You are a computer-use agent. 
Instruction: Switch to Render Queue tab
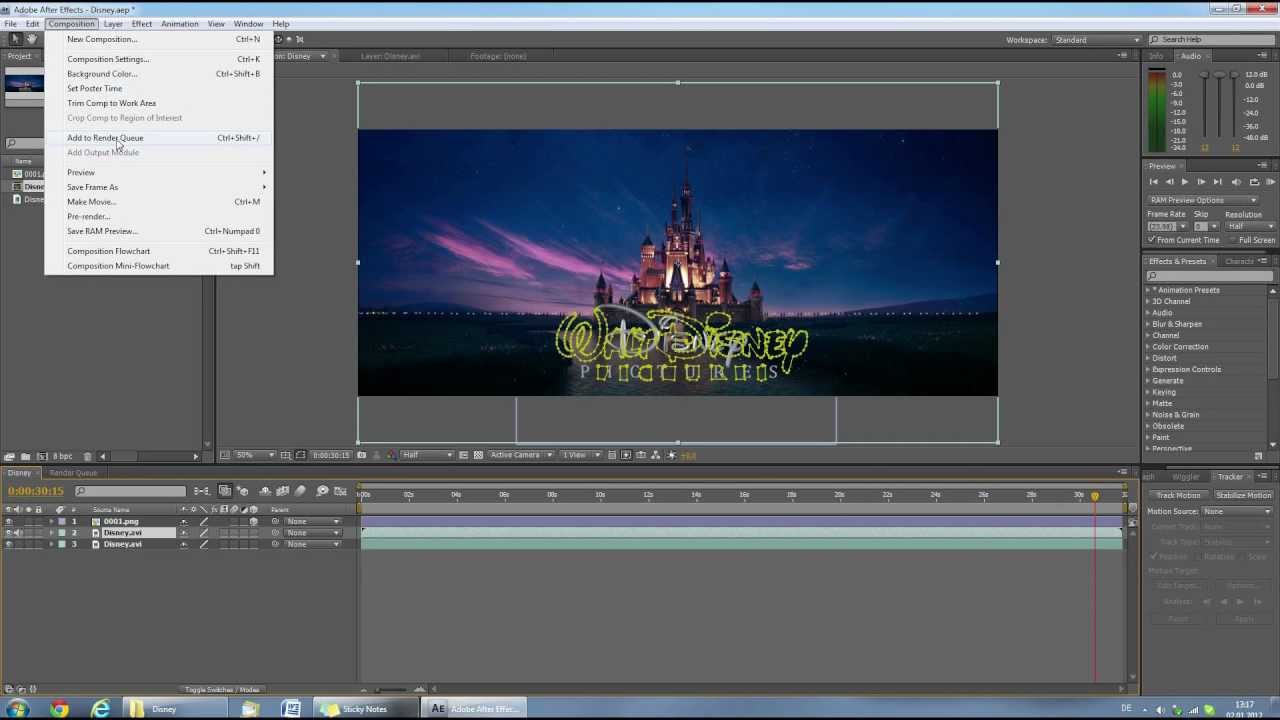(x=74, y=473)
